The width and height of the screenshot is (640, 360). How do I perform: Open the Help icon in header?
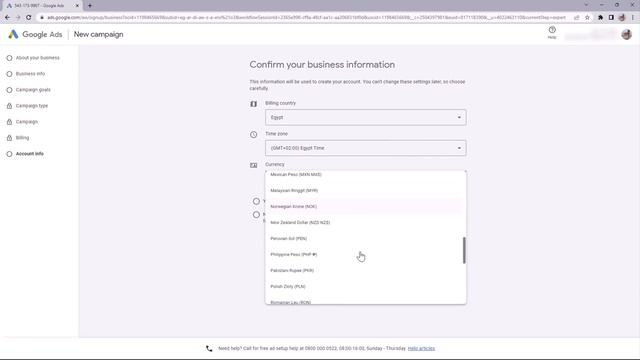click(x=552, y=32)
